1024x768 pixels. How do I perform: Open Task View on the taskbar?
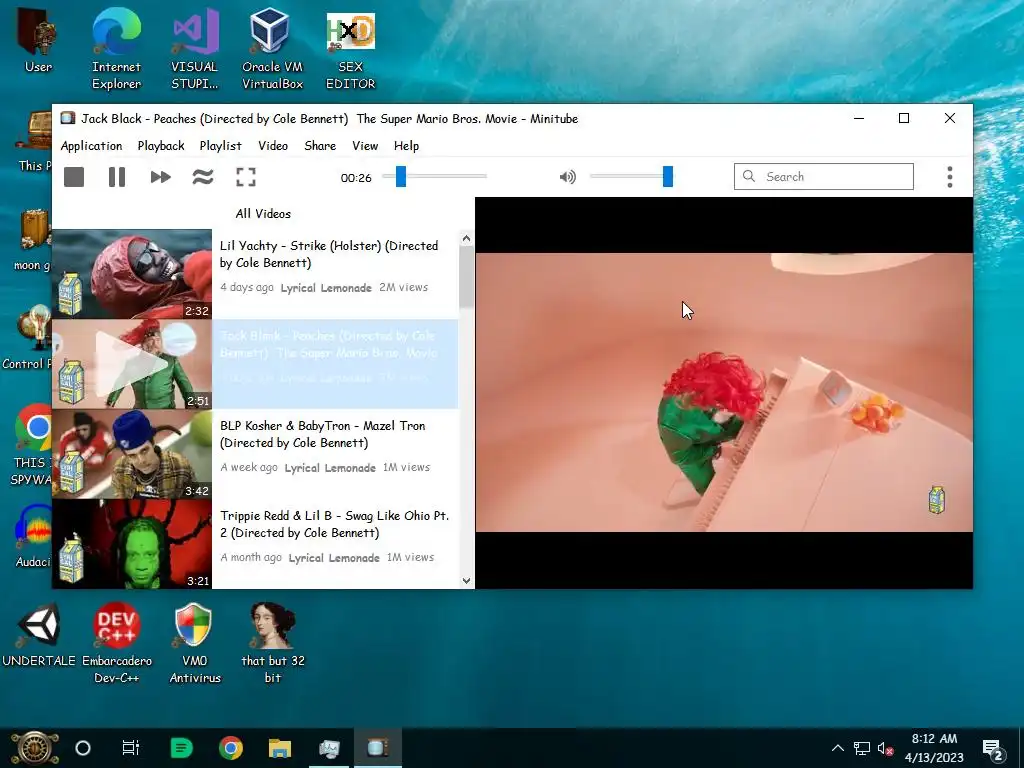click(131, 748)
